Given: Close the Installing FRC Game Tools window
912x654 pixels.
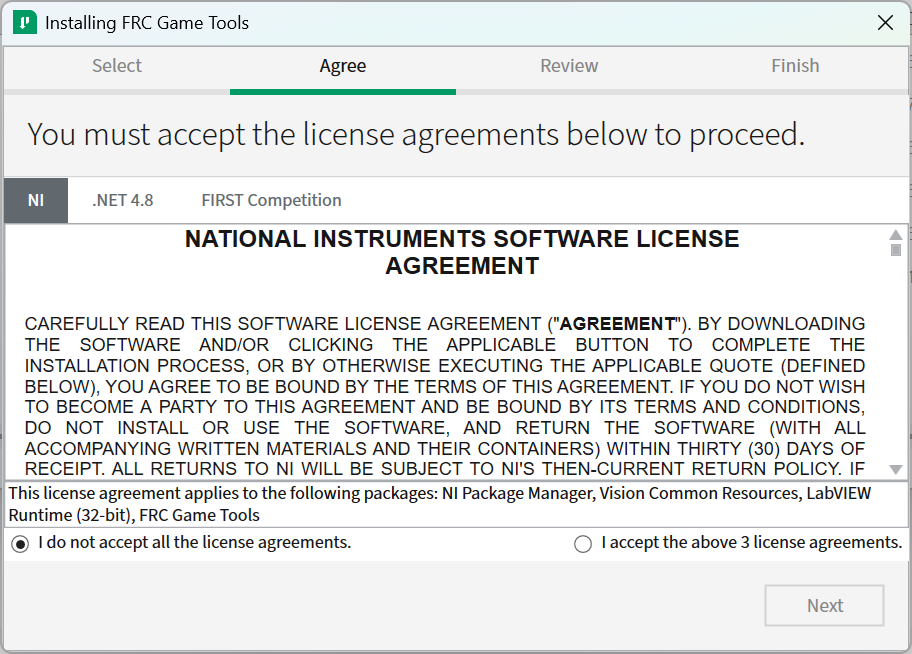Looking at the screenshot, I should [885, 22].
